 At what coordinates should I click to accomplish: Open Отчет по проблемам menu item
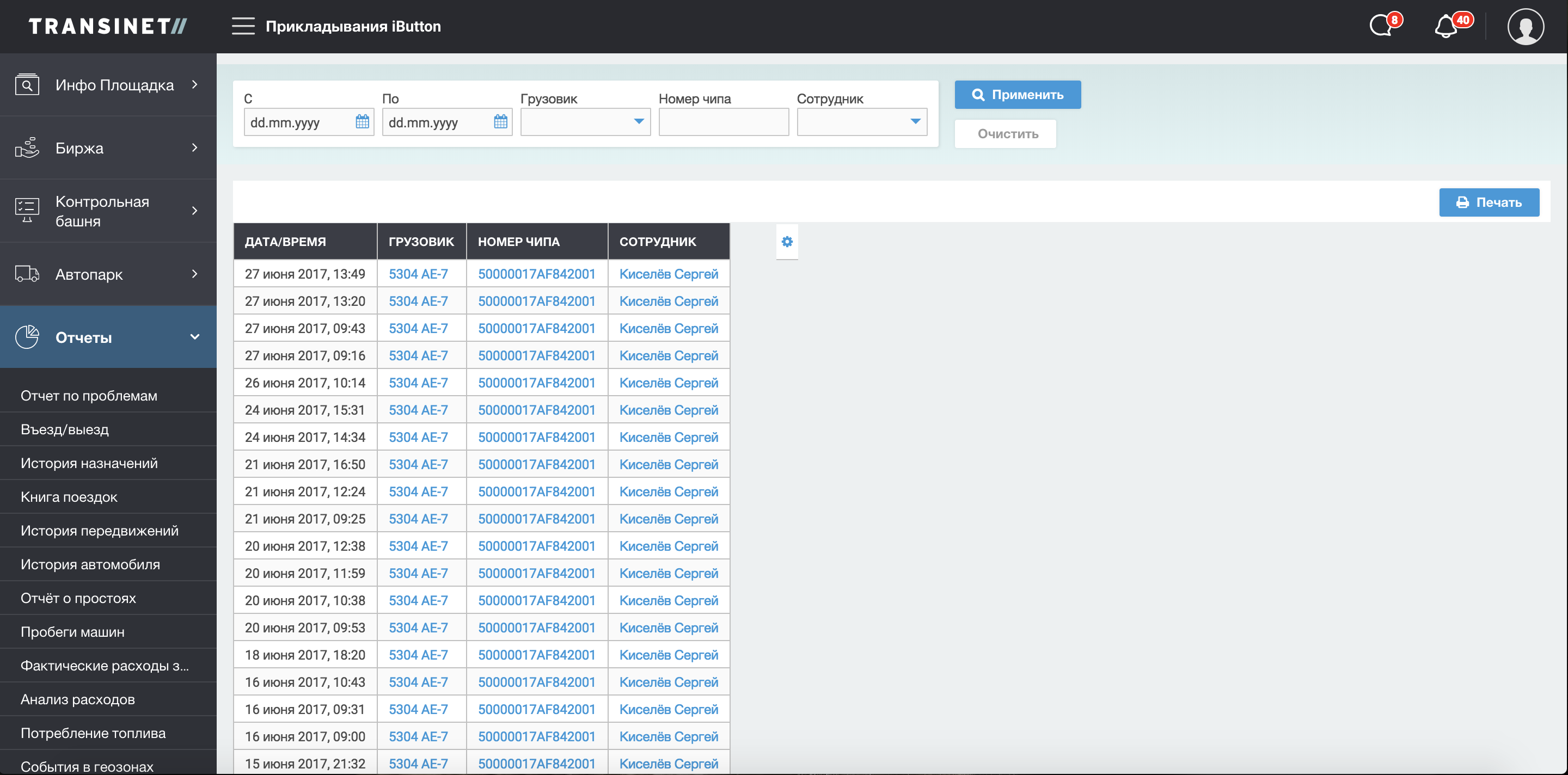pos(89,396)
